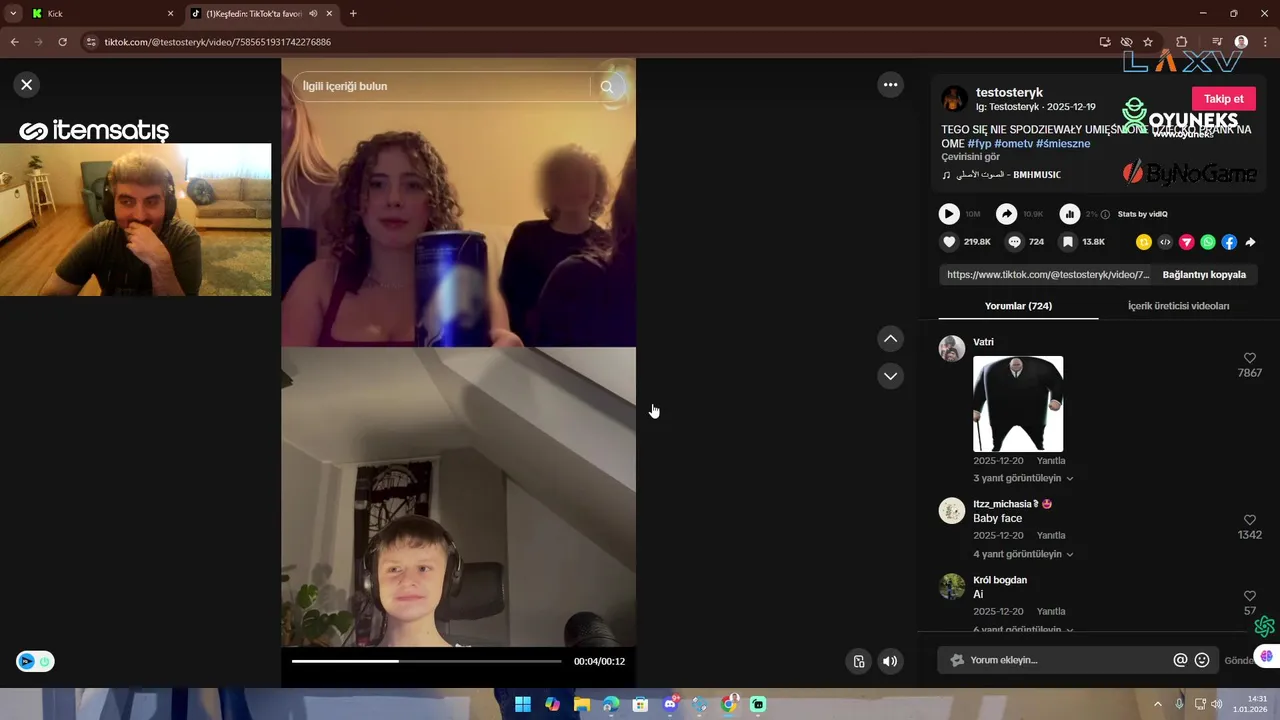Show hidden tray icons chevron
The width and height of the screenshot is (1280, 720).
coord(1158,704)
